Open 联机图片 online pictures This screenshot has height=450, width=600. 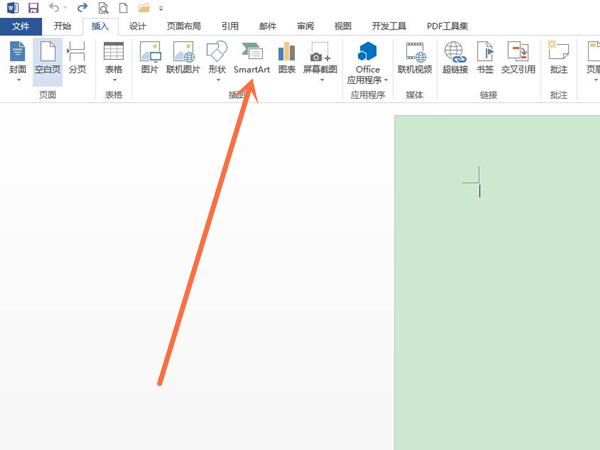tap(183, 58)
